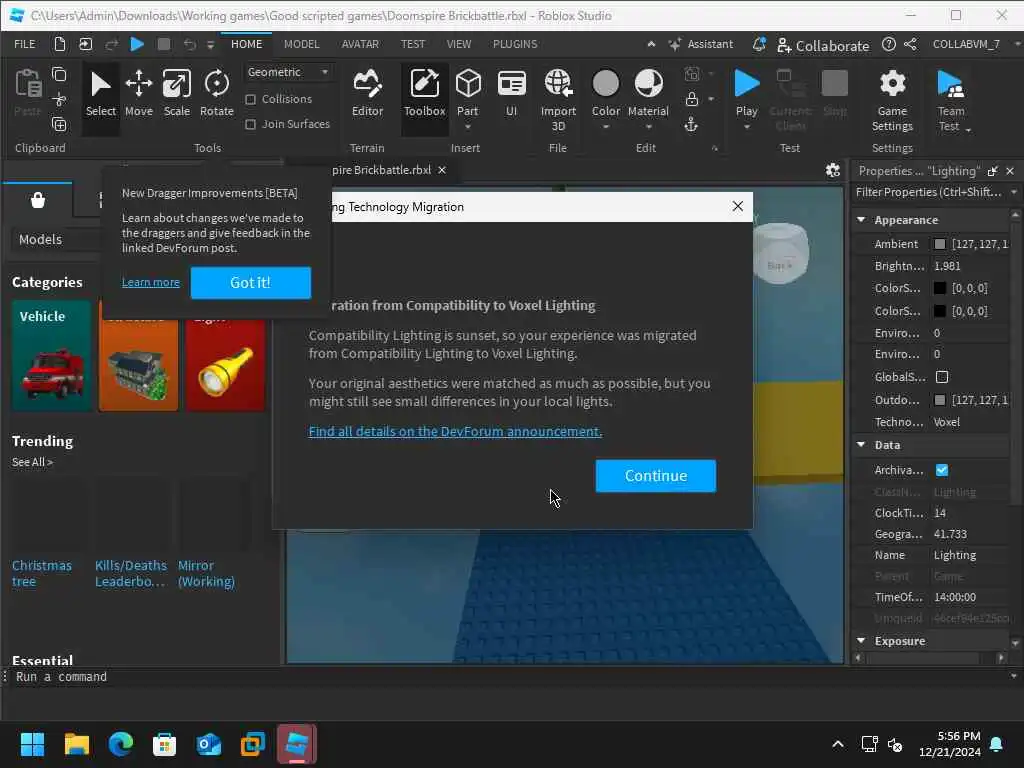Activate the Move tool

pos(138,93)
